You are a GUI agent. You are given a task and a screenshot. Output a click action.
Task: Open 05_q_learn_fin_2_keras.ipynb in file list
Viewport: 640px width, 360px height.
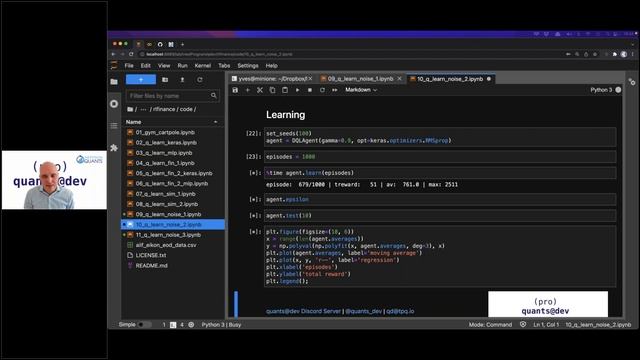click(174, 173)
